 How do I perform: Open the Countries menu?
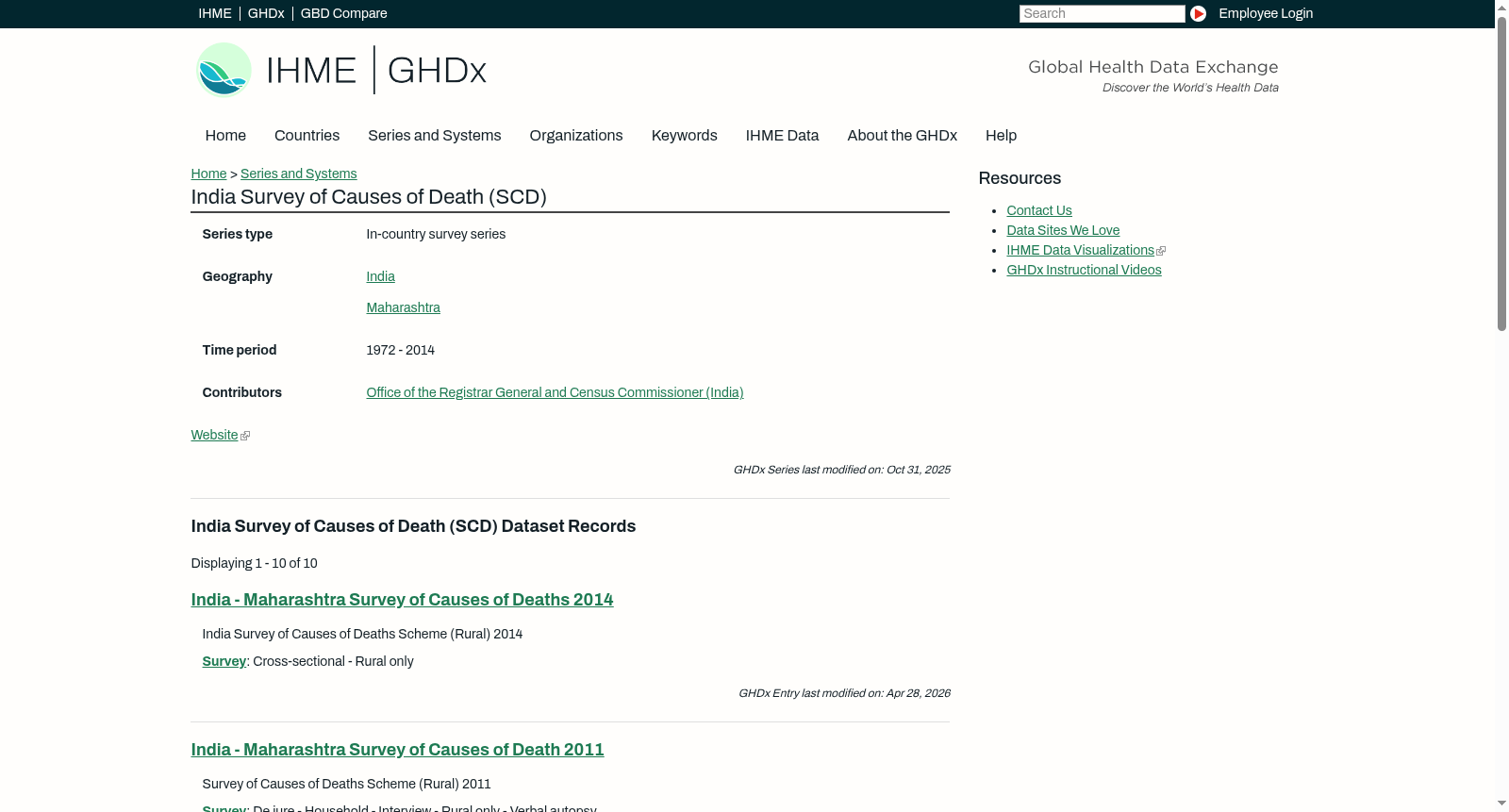[x=307, y=136]
